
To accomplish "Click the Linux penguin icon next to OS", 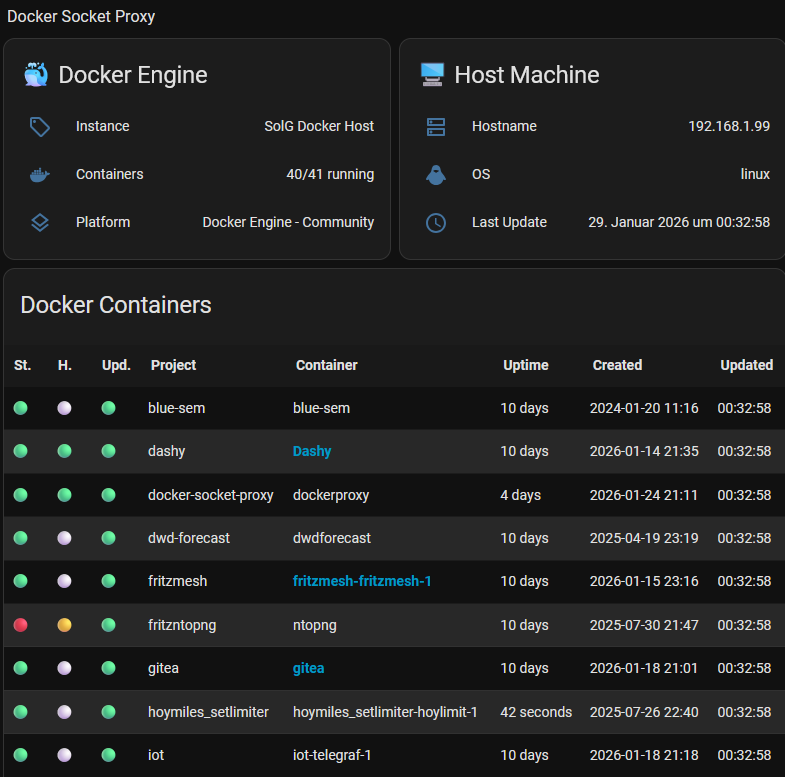I will click(x=436, y=175).
